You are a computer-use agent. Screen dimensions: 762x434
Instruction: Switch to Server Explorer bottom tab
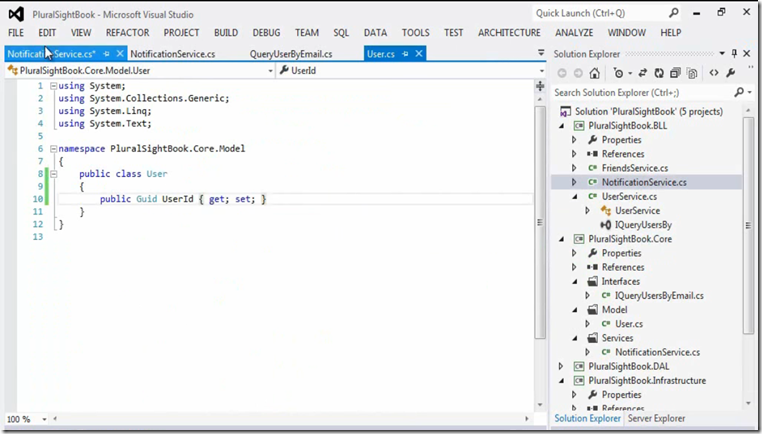[x=656, y=418]
